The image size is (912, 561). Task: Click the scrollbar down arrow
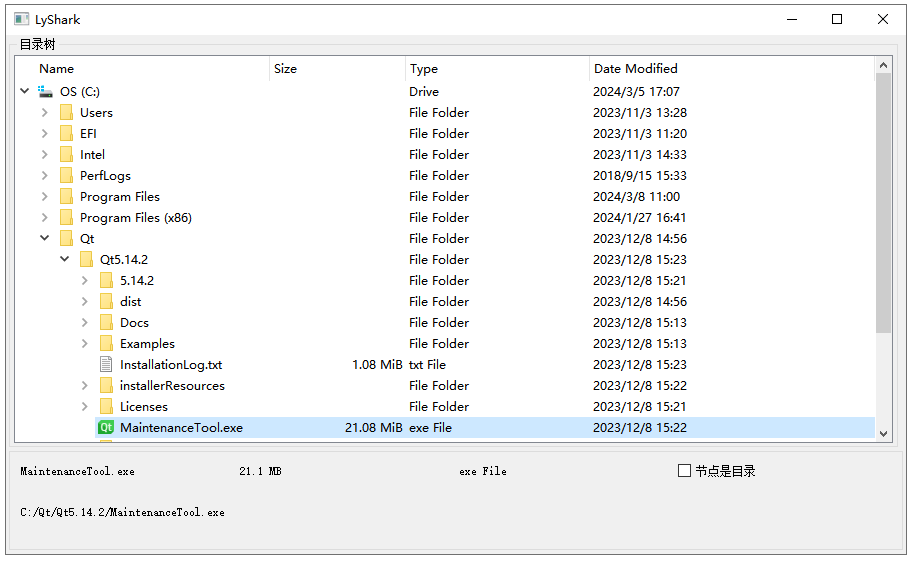pos(884,433)
